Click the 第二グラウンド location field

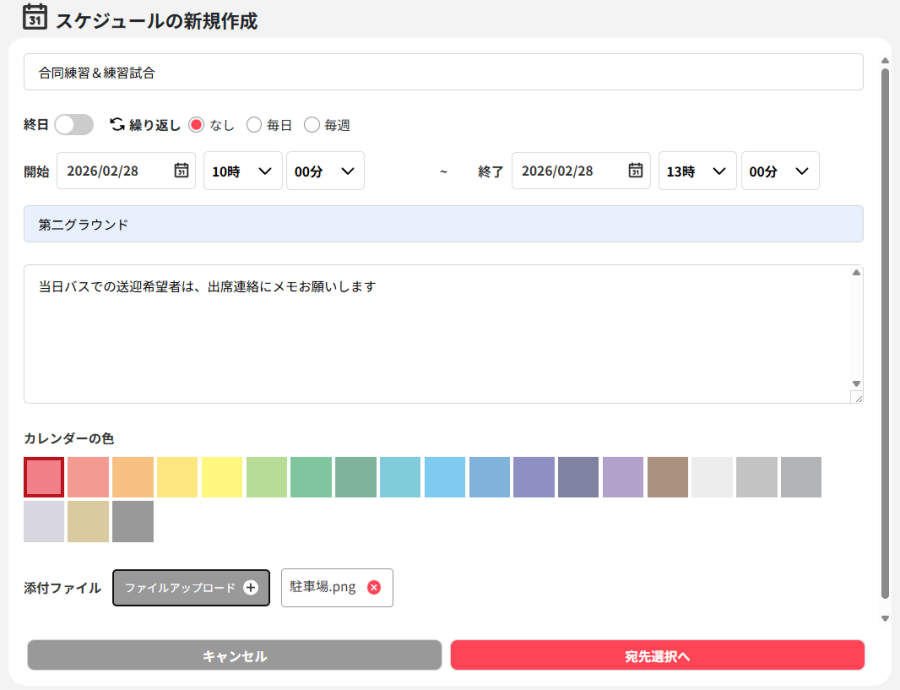(x=443, y=224)
